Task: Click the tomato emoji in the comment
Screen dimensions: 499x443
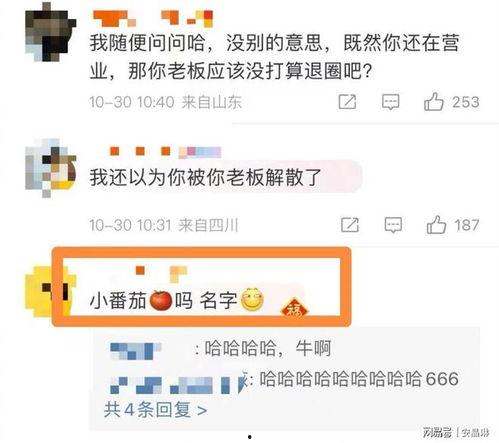Action: click(161, 300)
